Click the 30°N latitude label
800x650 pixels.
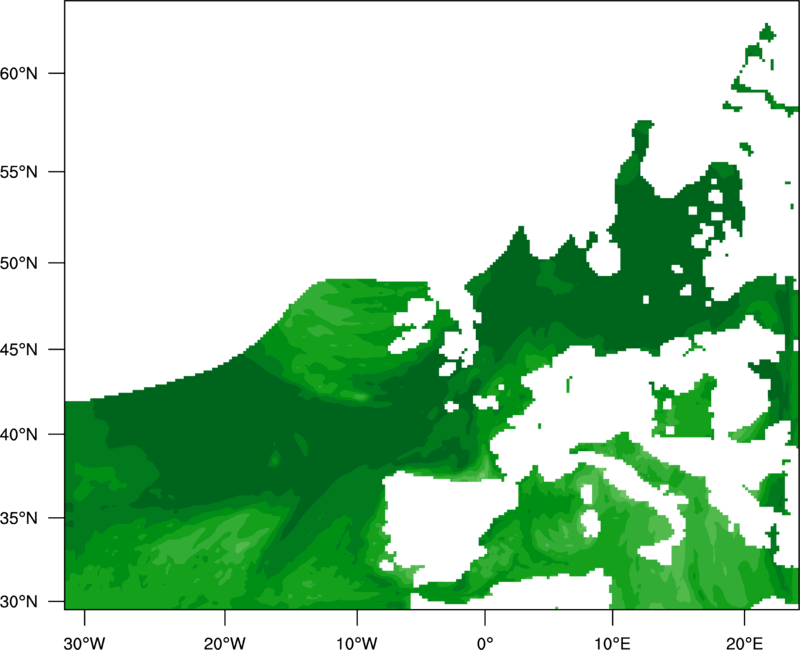click(19, 602)
